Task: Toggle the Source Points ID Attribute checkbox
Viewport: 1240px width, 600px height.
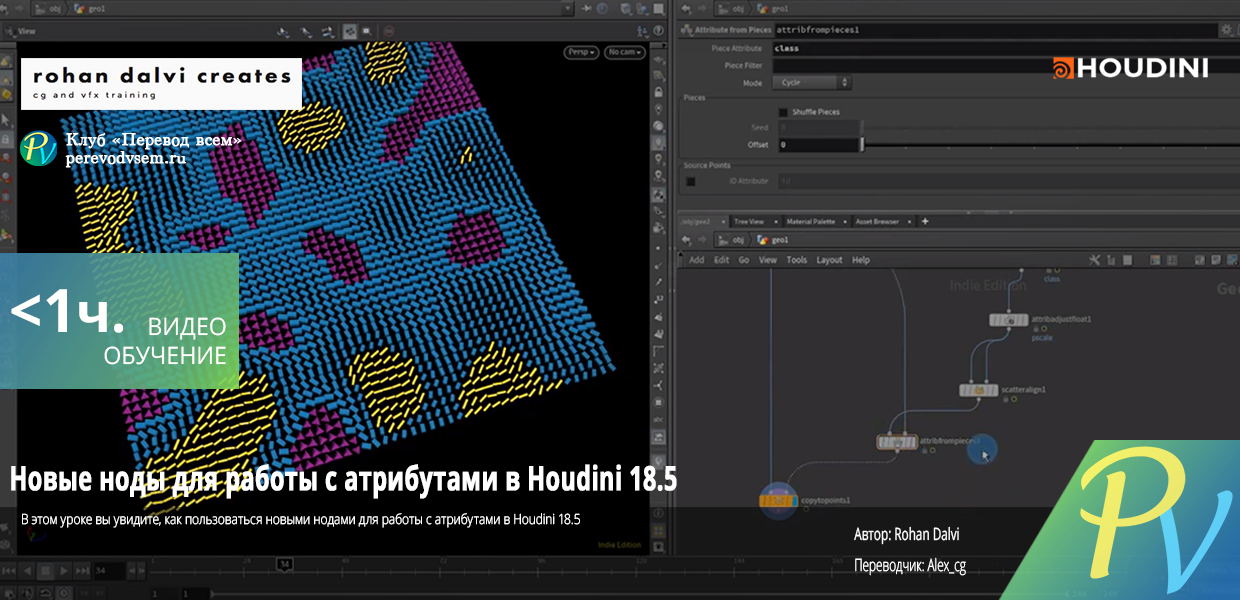Action: tap(690, 181)
